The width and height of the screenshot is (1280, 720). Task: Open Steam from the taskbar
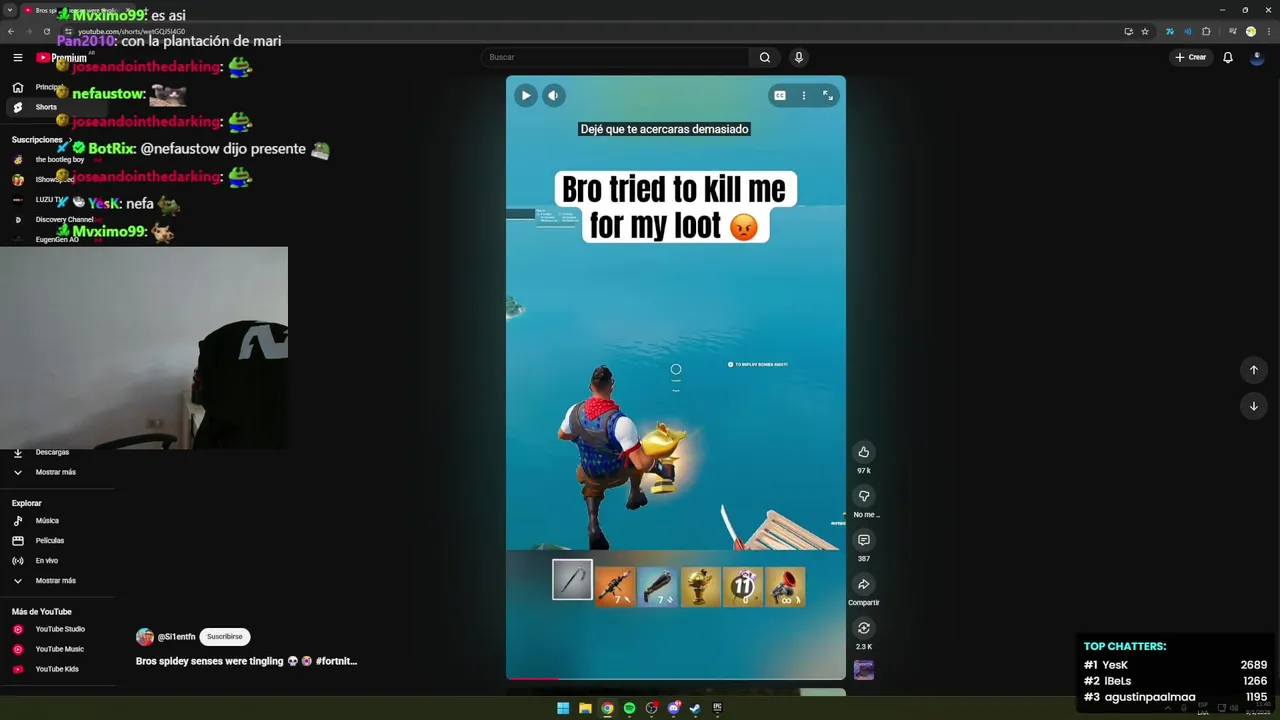(x=695, y=708)
